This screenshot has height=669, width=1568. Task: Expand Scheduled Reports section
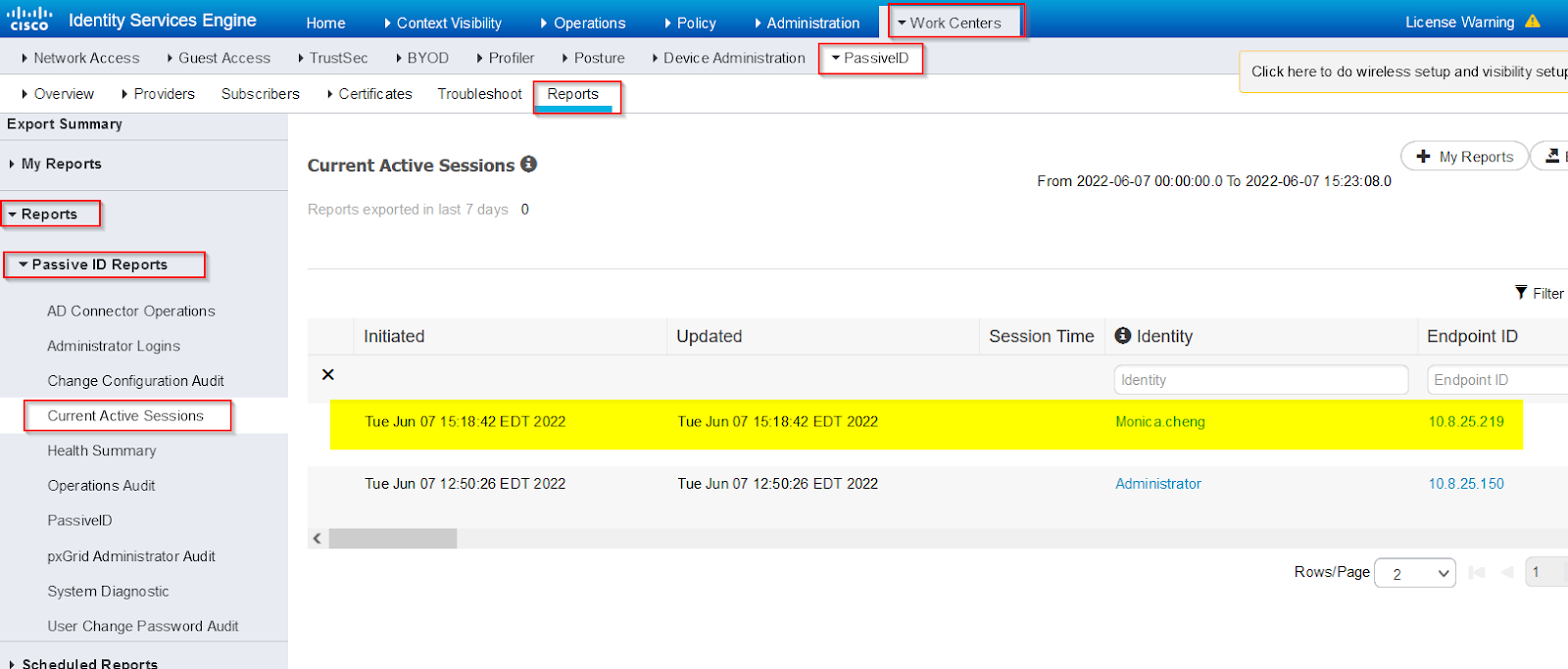(83, 663)
